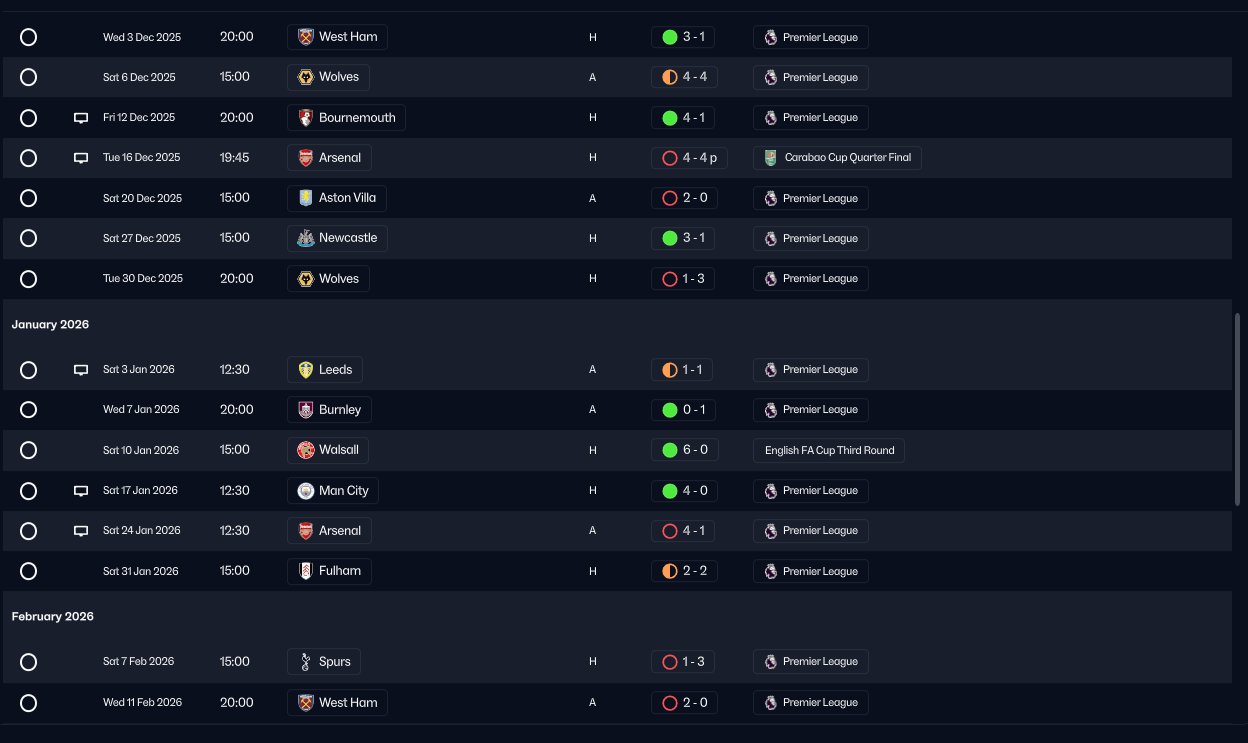Click the orange draw indicator on Fulham result
The height and width of the screenshot is (743, 1248).
pyautogui.click(x=670, y=571)
